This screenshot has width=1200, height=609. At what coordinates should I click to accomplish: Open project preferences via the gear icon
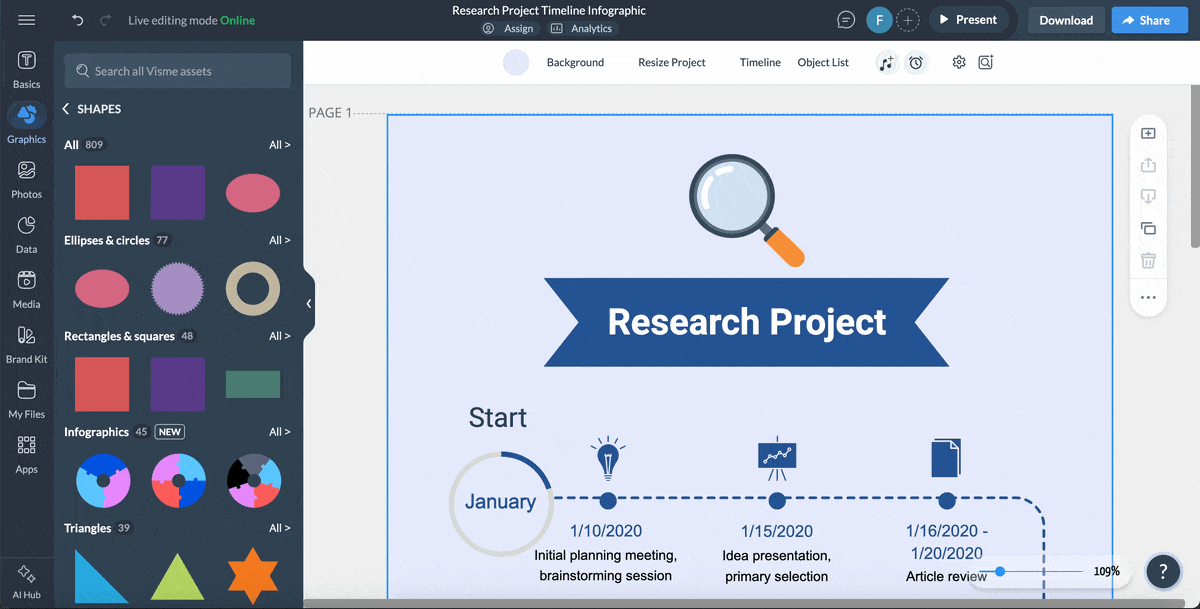point(958,62)
